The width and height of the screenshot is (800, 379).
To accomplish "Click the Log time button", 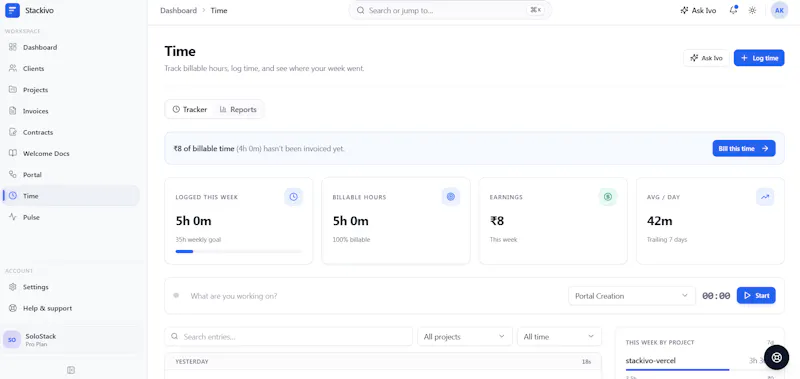I will click(759, 58).
